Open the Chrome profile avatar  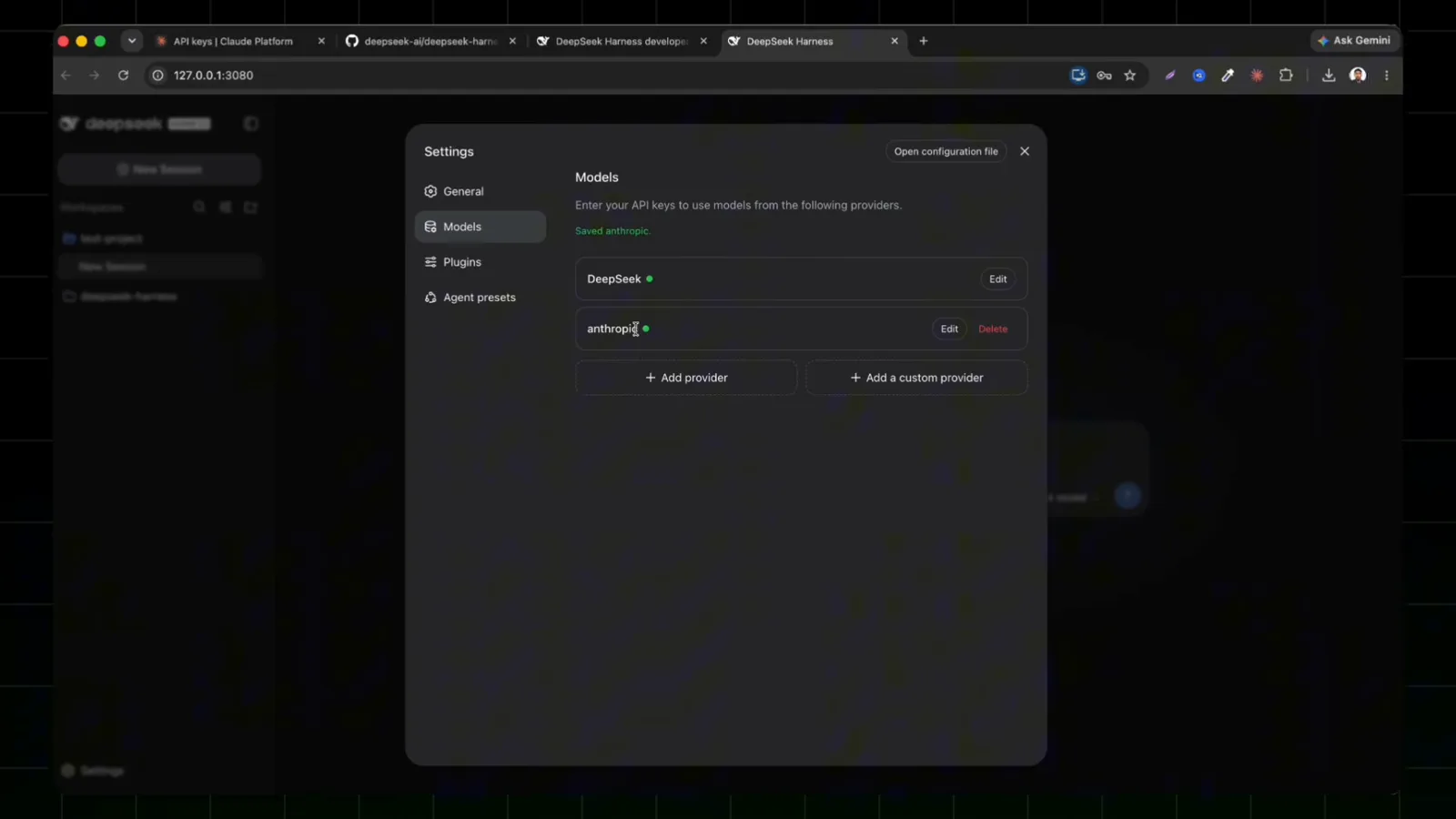(1358, 76)
